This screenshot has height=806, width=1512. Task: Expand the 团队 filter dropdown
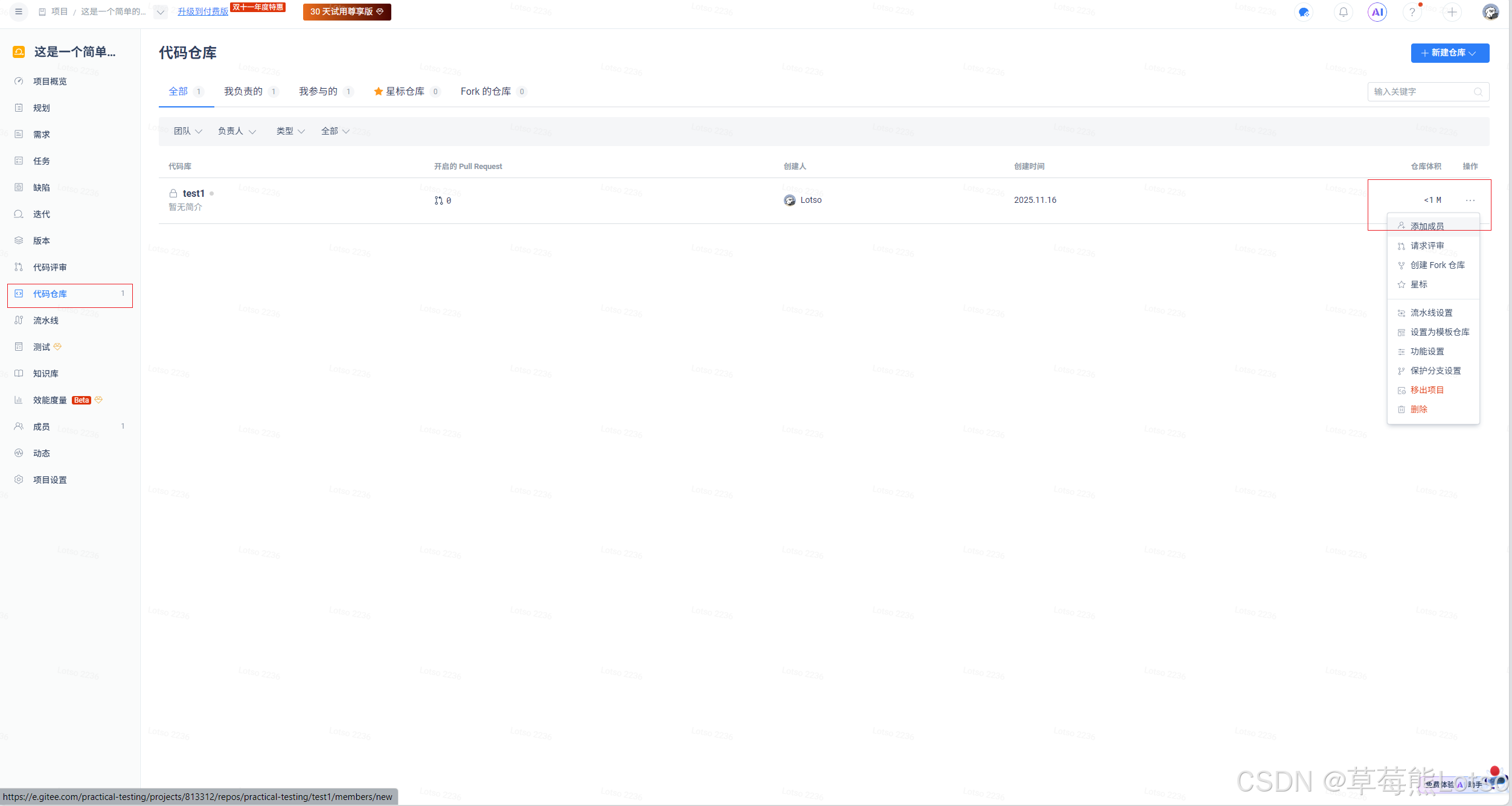[x=187, y=131]
